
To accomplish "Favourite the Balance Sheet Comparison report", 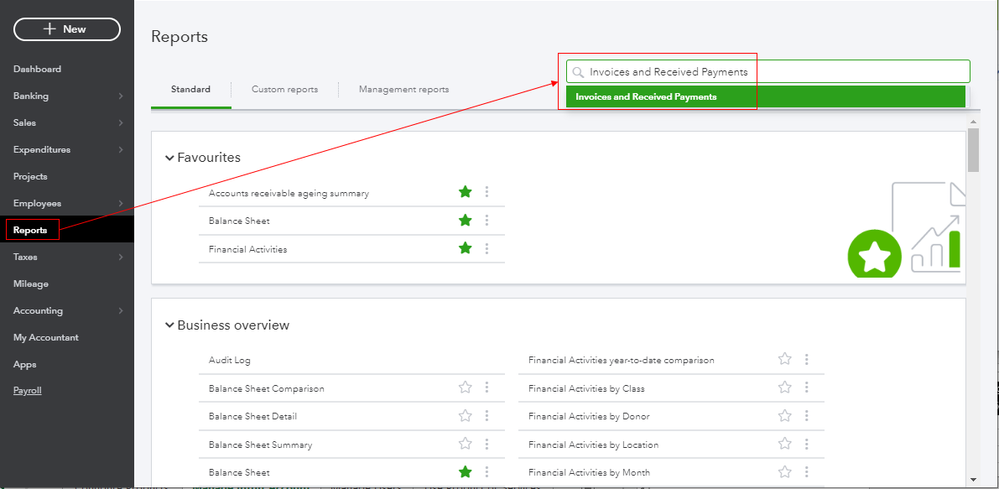I will 465,388.
